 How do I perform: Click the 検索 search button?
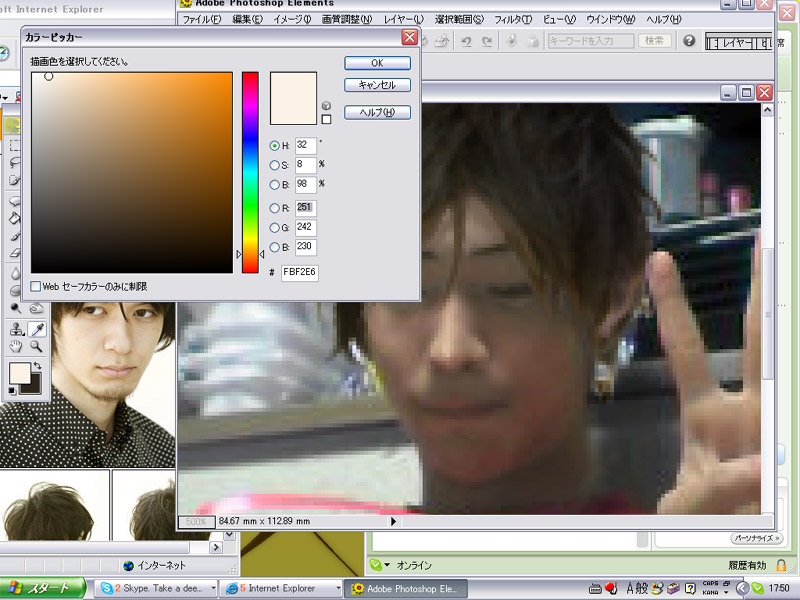(x=655, y=40)
